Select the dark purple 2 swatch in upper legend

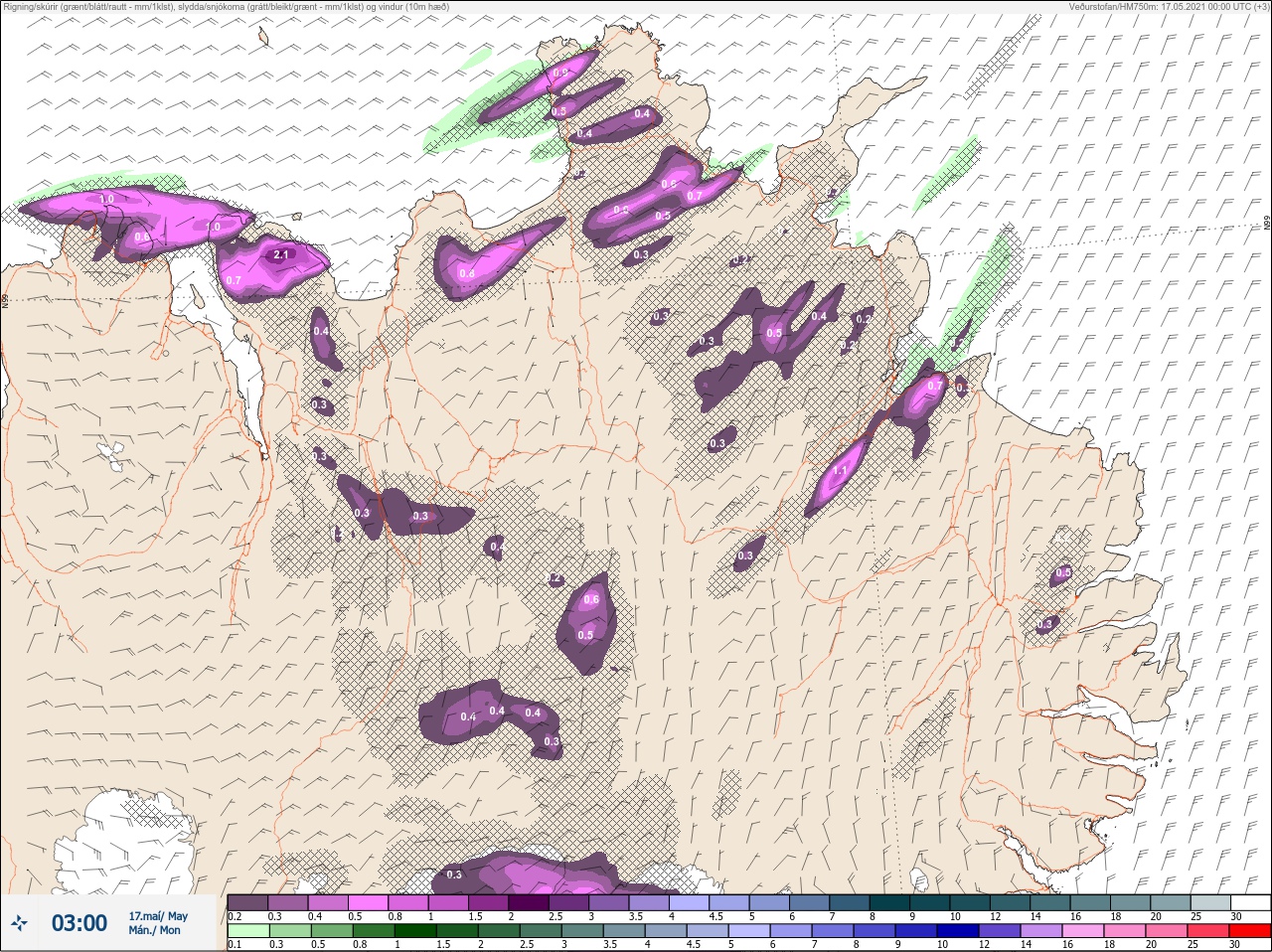[529, 902]
